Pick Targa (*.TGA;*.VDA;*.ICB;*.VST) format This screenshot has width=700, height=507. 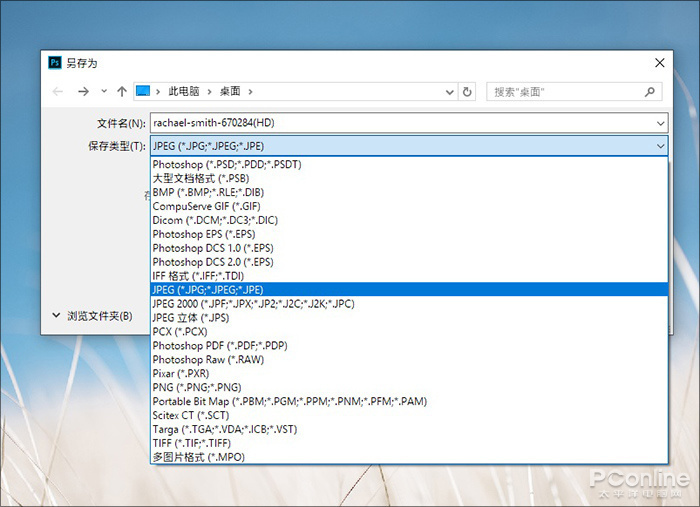pos(409,429)
